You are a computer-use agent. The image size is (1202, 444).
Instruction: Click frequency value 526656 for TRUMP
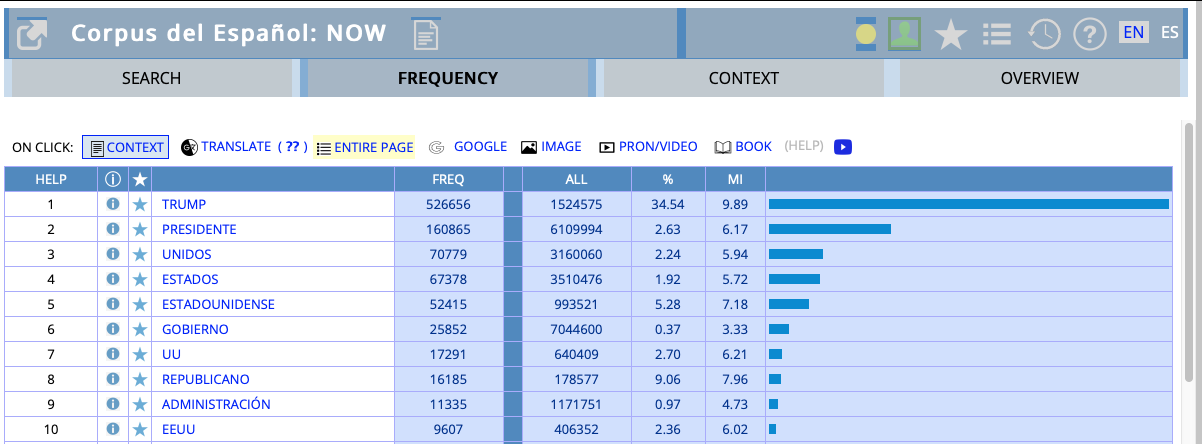449,204
